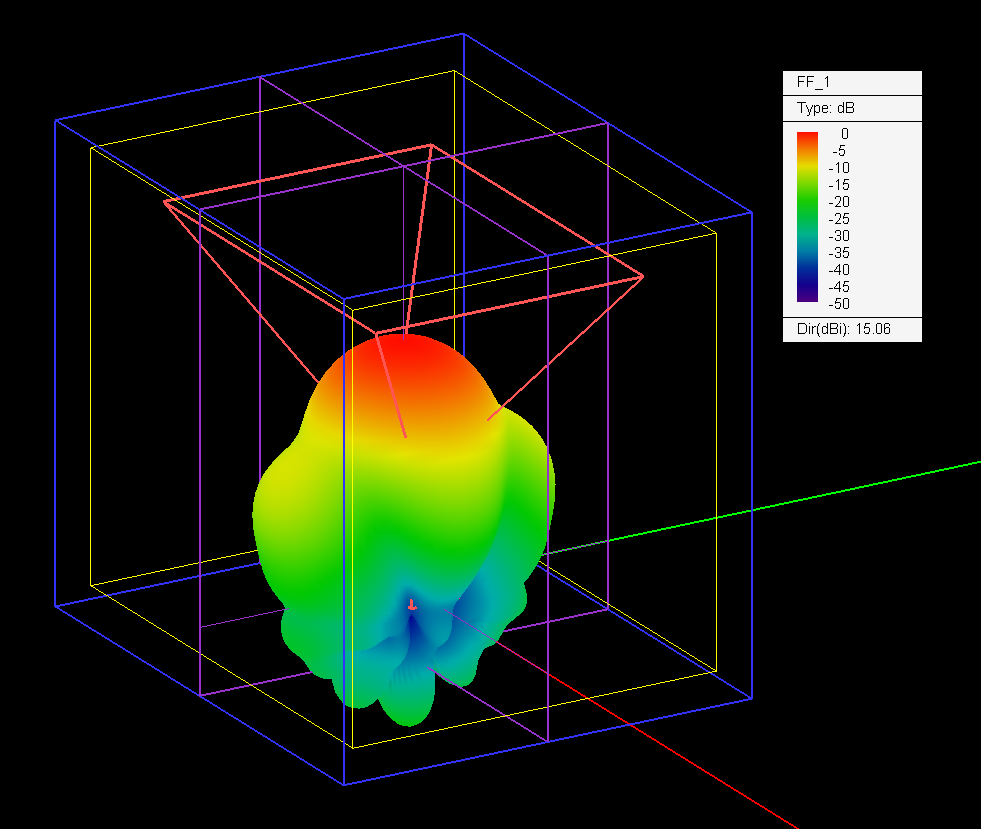Viewport: 981px width, 829px height.
Task: Click the rainbow color scale bar
Action: tap(807, 216)
